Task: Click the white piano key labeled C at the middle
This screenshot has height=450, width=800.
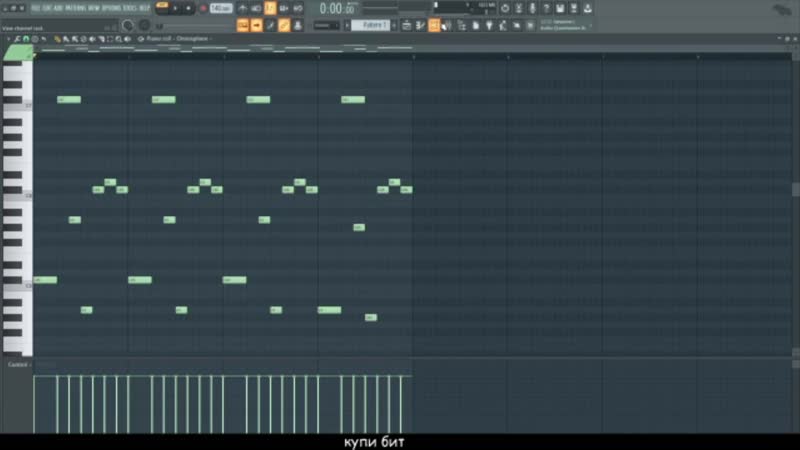Action: coord(17,196)
